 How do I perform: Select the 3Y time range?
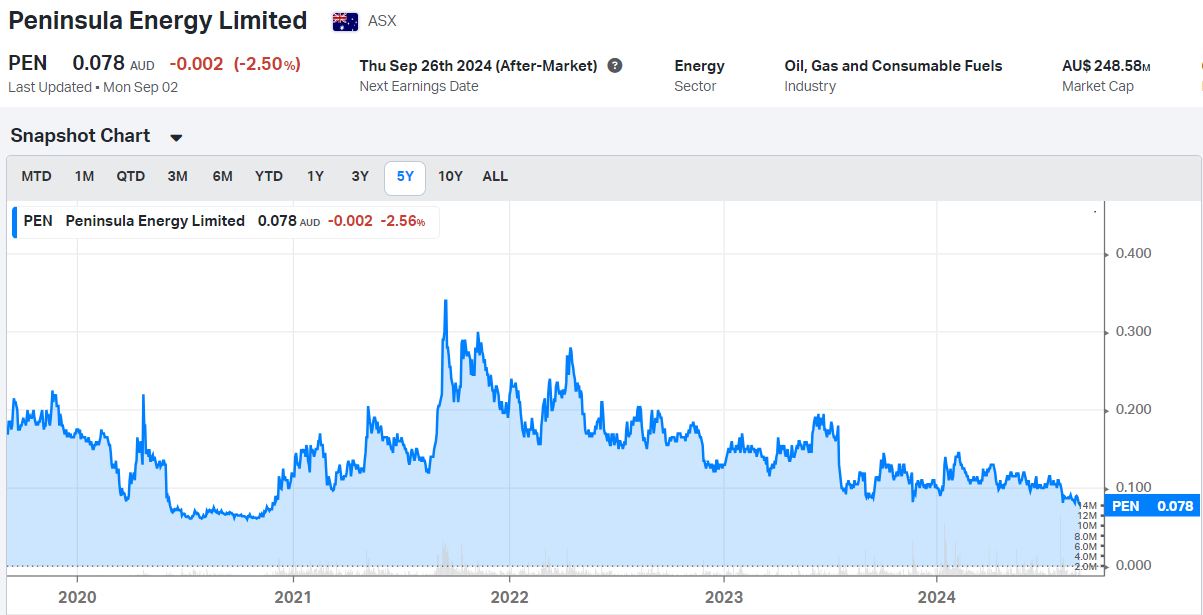[360, 176]
